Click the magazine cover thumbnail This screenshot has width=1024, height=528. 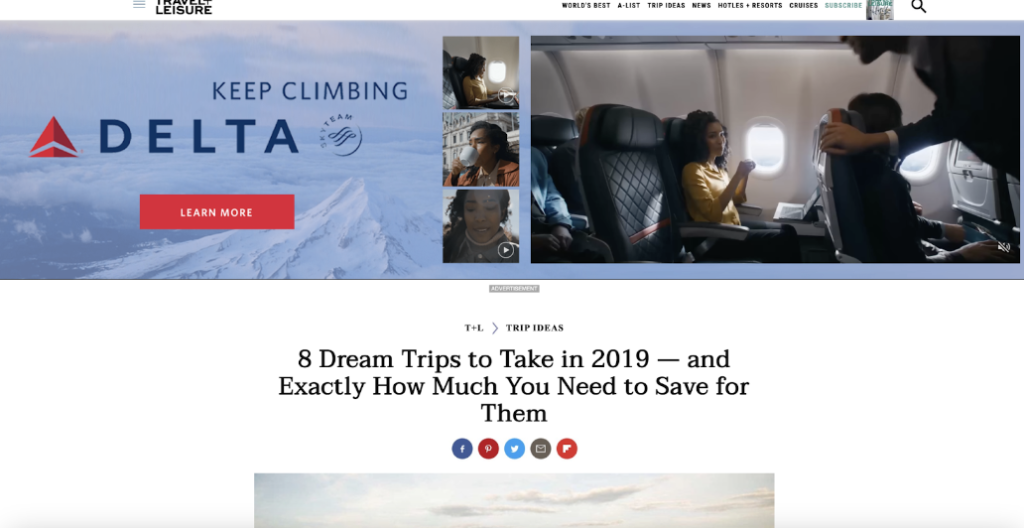click(x=880, y=9)
